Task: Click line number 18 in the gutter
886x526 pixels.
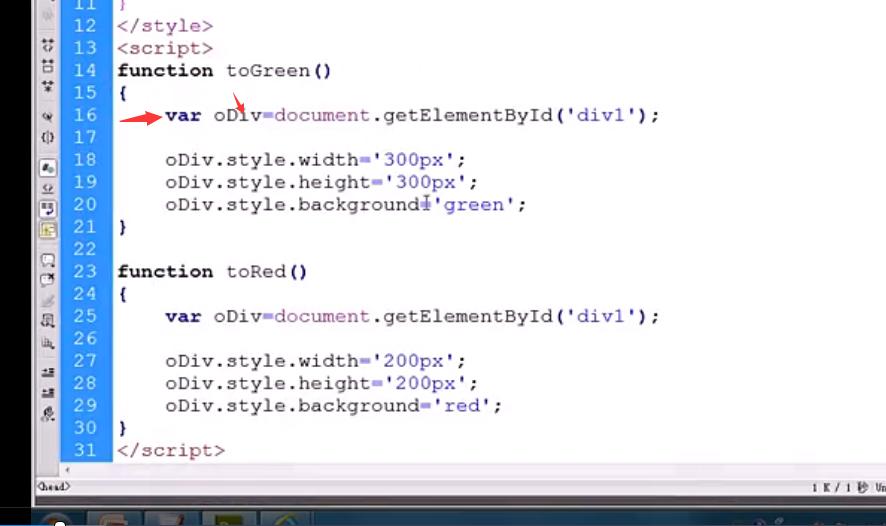Action: click(x=85, y=160)
